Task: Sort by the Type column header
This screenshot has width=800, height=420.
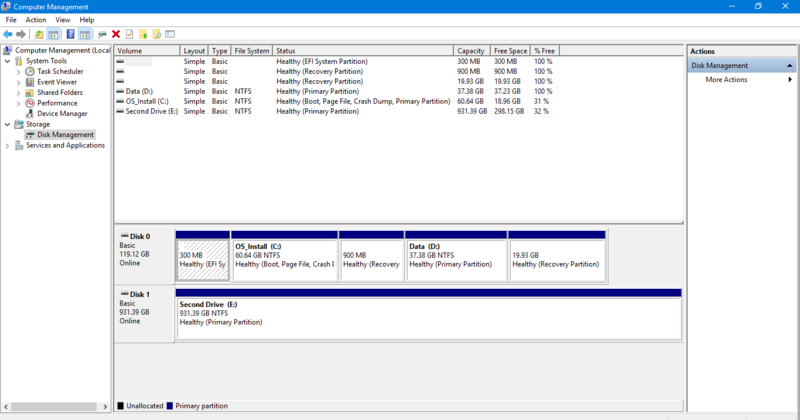Action: pyautogui.click(x=219, y=51)
